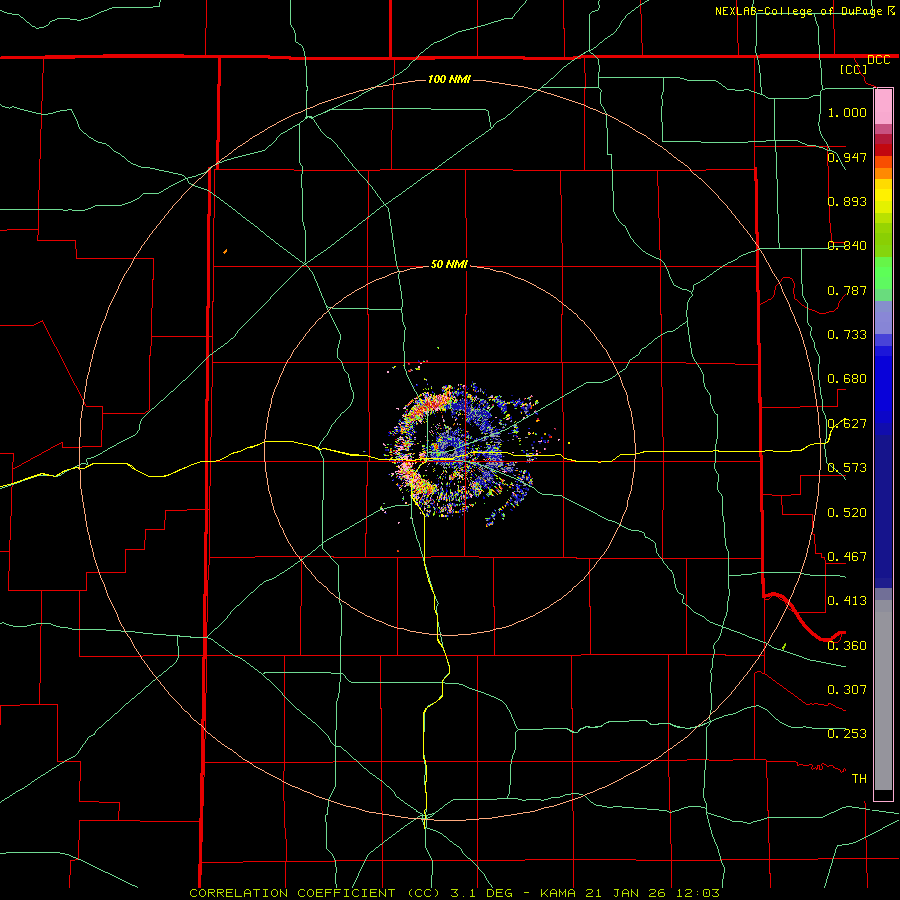Click the 0.360 legend value
The height and width of the screenshot is (900, 900).
[847, 646]
